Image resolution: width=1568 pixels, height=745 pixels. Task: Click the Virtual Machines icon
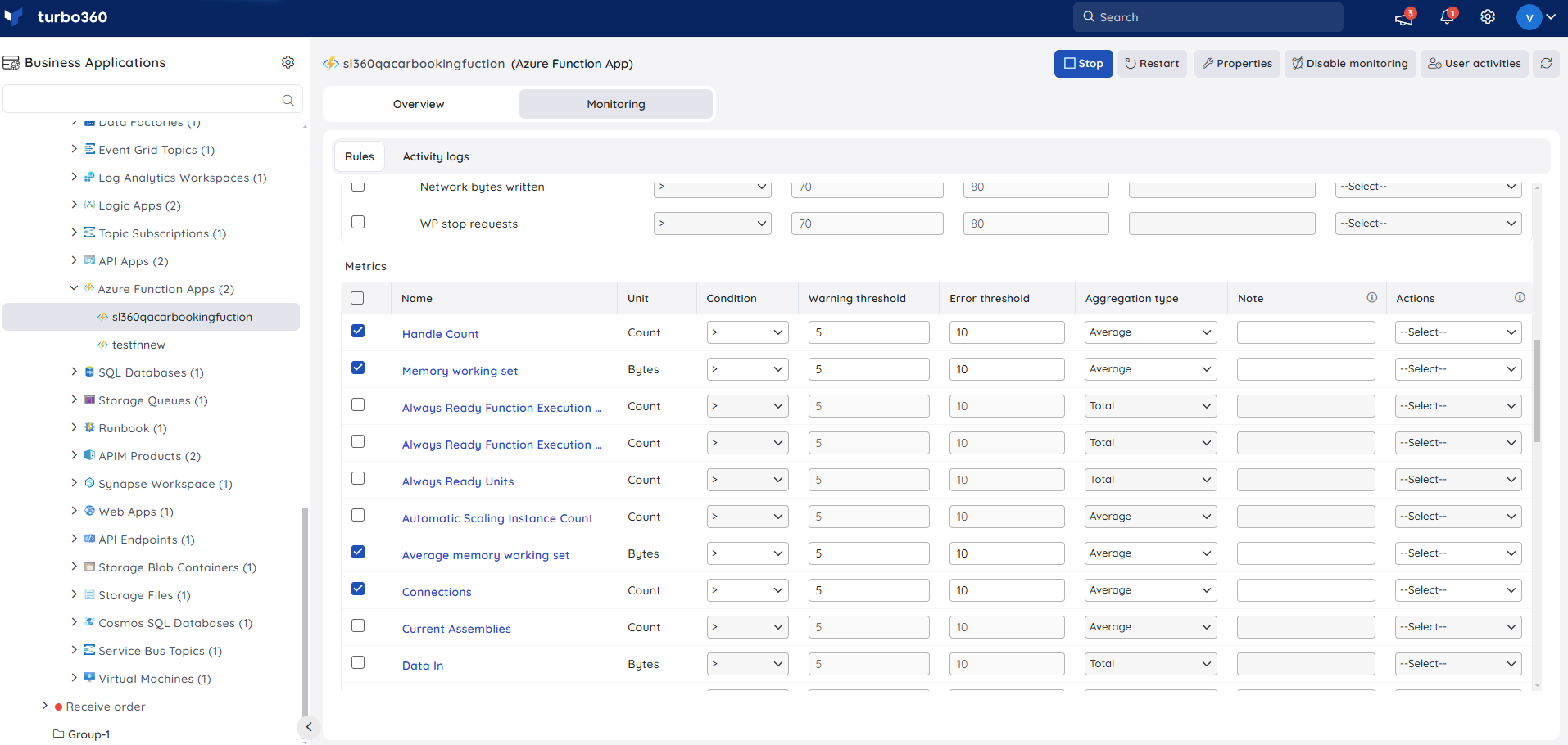90,678
